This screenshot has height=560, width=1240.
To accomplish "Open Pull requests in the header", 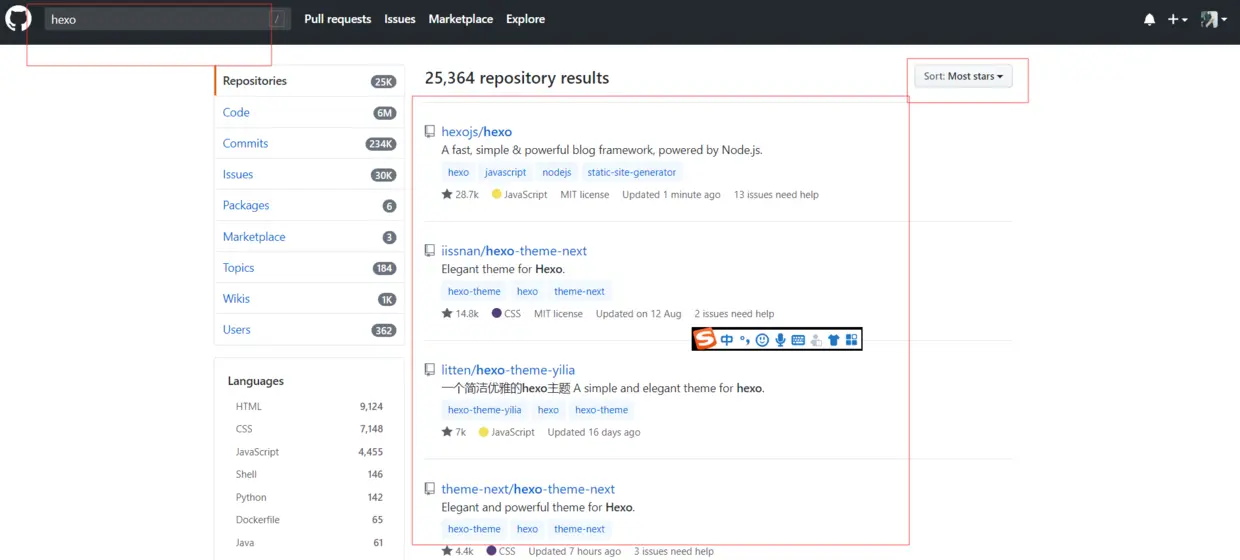I will (337, 19).
